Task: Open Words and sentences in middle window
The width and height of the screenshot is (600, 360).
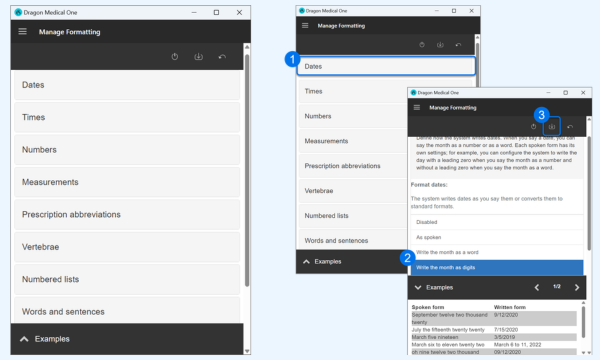Action: pos(352,240)
